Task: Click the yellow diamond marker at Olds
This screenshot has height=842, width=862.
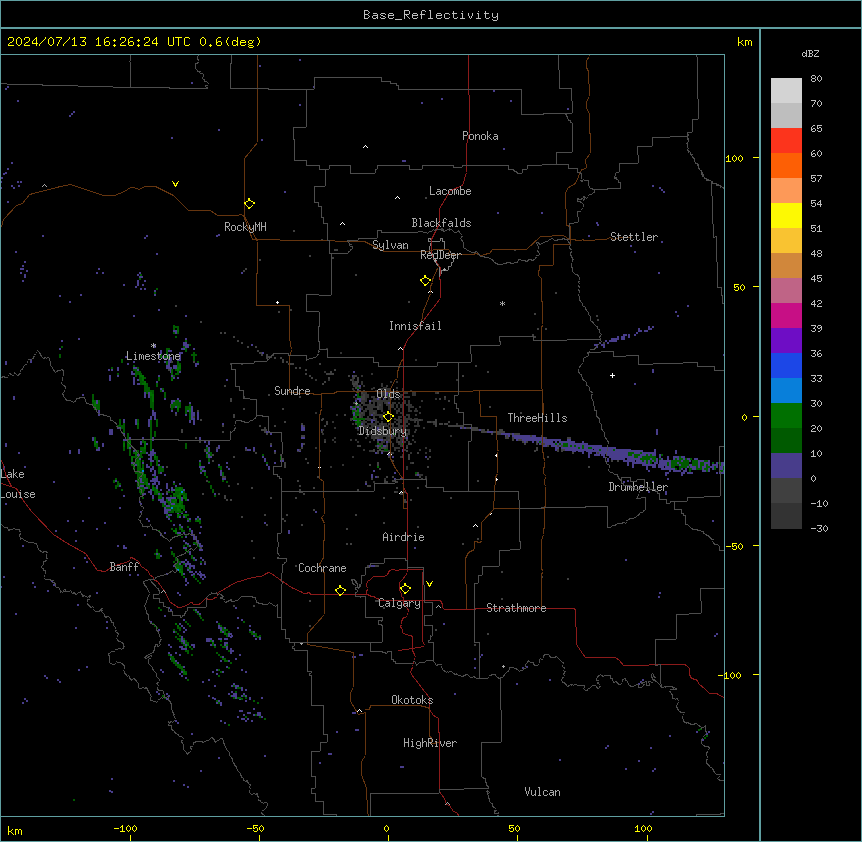Action: (388, 417)
